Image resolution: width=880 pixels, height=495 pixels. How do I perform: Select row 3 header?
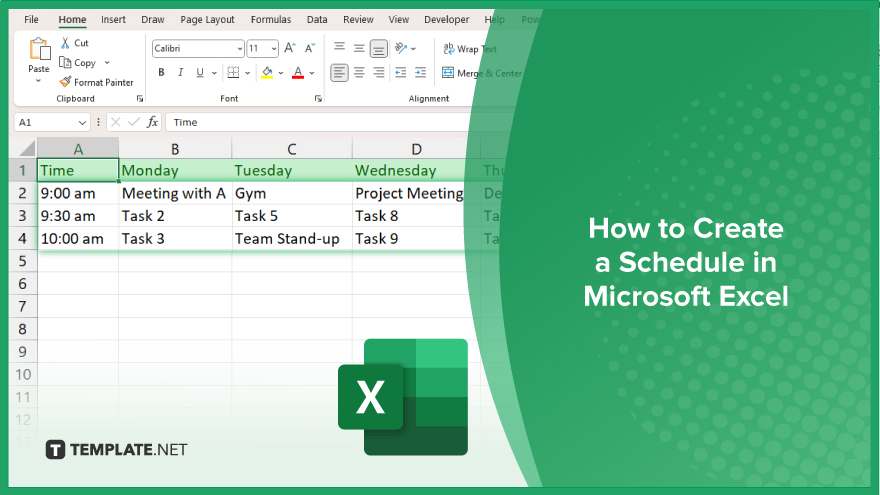22,216
